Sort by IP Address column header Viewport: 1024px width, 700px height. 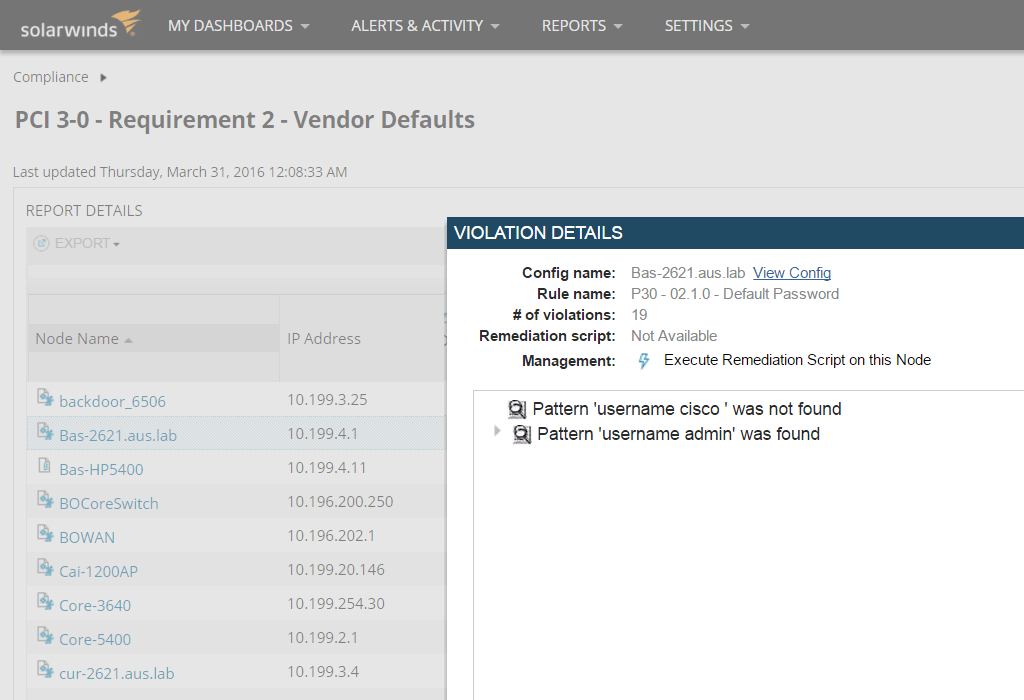324,339
